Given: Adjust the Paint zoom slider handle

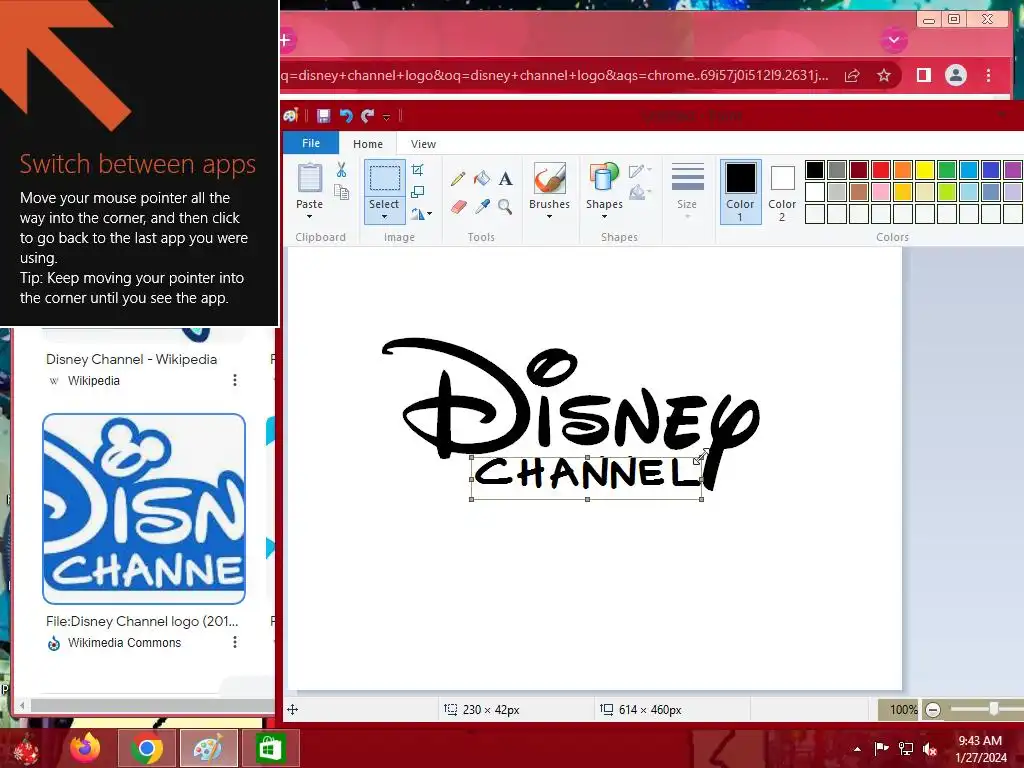Looking at the screenshot, I should 993,709.
